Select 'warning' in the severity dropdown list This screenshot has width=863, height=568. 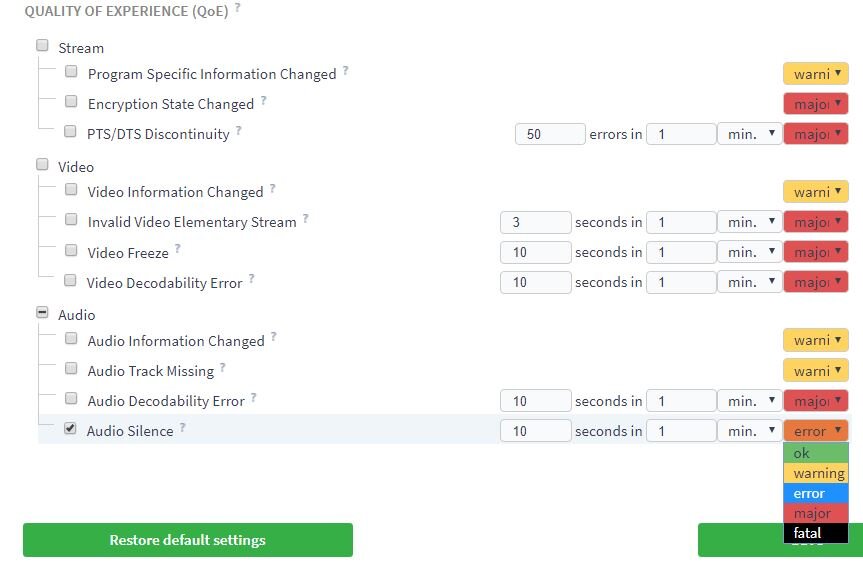pyautogui.click(x=816, y=473)
